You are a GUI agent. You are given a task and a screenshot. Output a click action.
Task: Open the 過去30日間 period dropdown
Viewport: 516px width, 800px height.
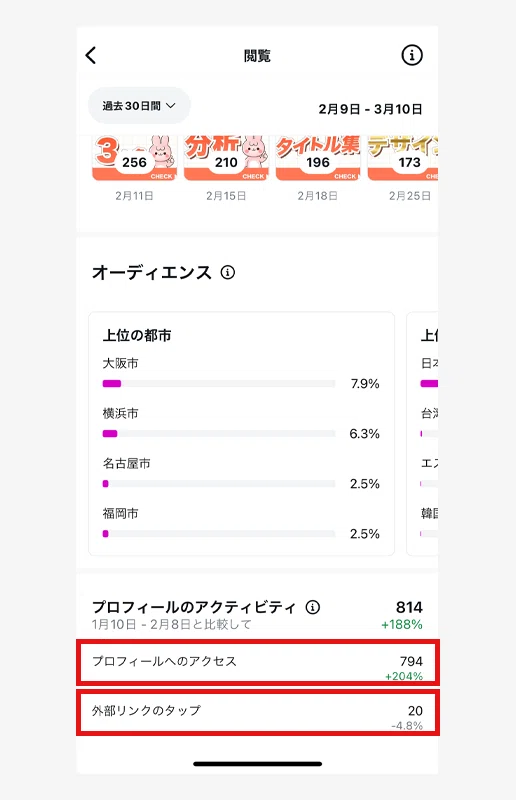point(139,106)
